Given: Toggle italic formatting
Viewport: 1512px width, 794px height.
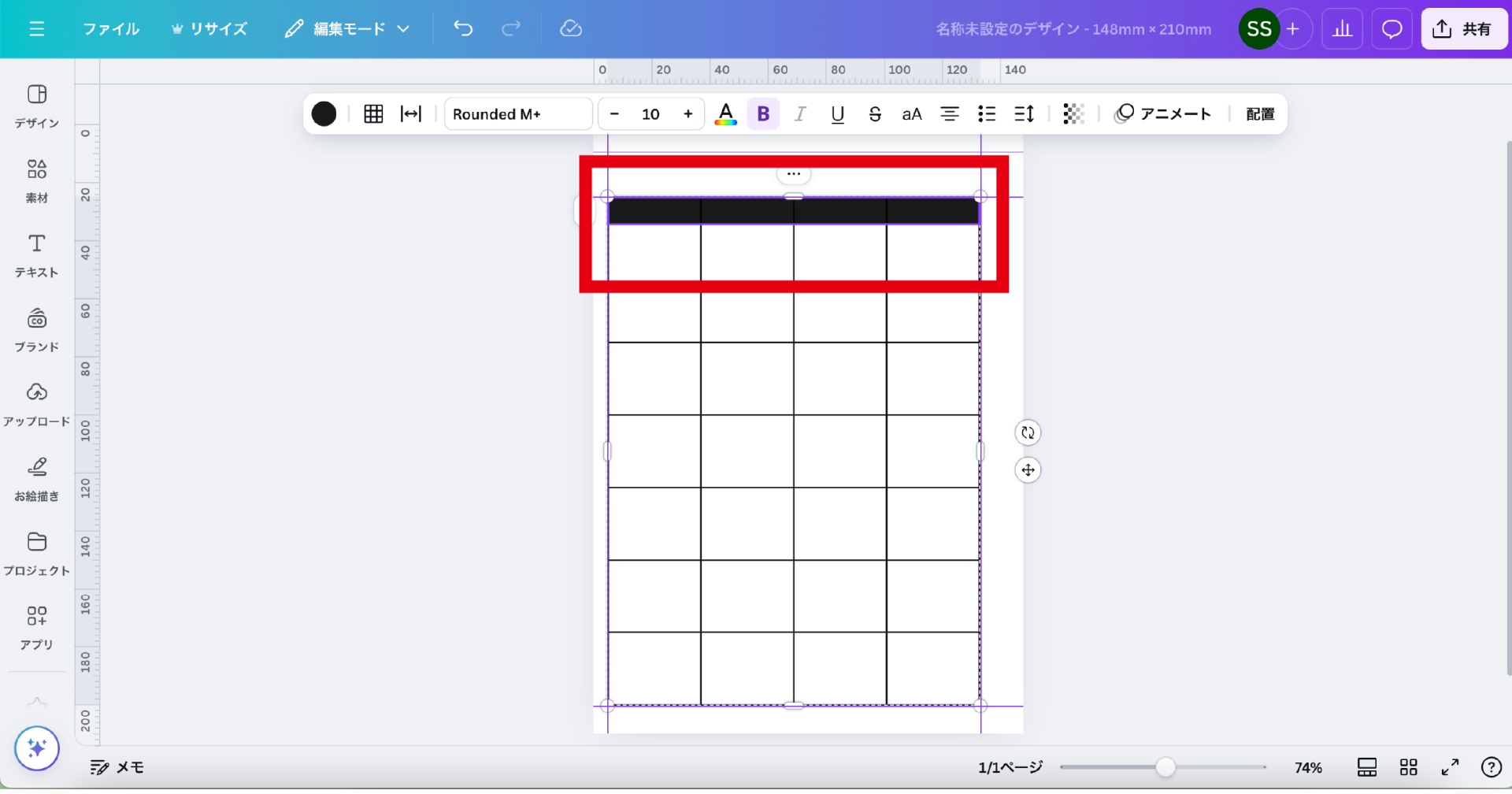Looking at the screenshot, I should click(x=800, y=114).
